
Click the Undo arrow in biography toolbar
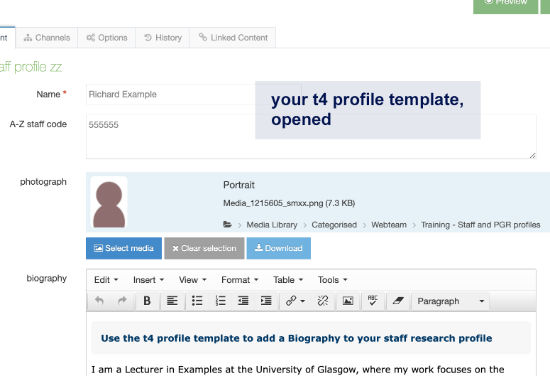click(x=99, y=301)
